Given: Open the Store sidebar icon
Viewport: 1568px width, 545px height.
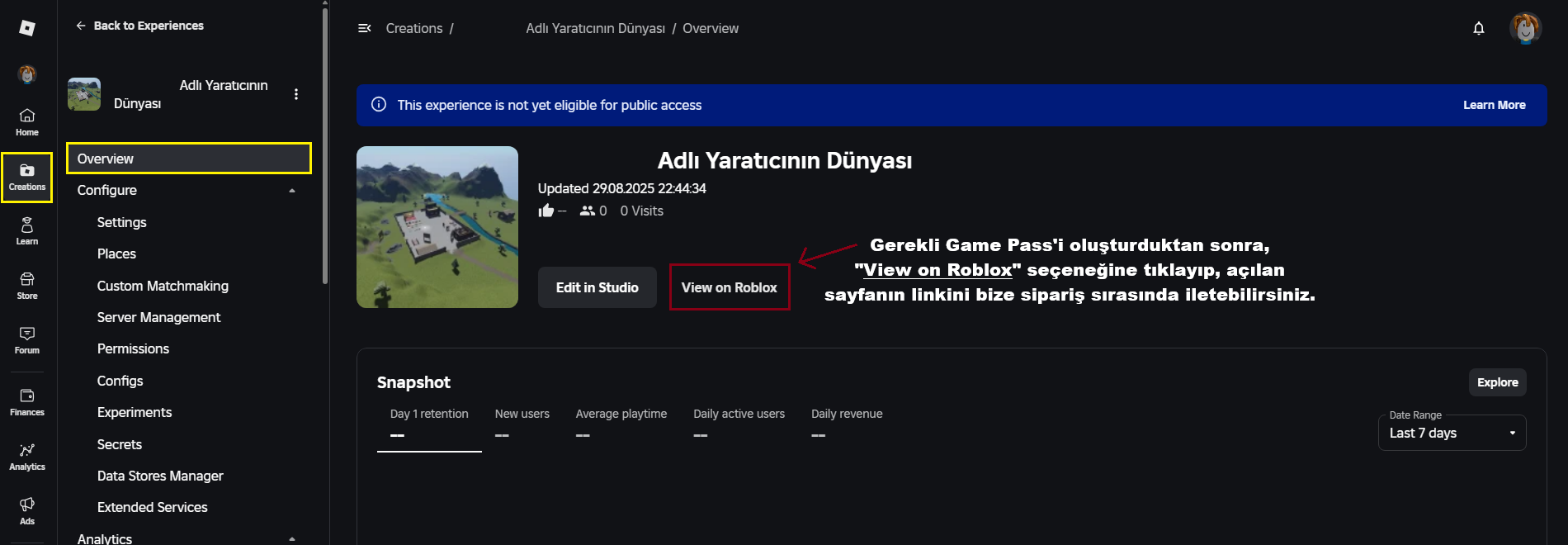Looking at the screenshot, I should [27, 286].
